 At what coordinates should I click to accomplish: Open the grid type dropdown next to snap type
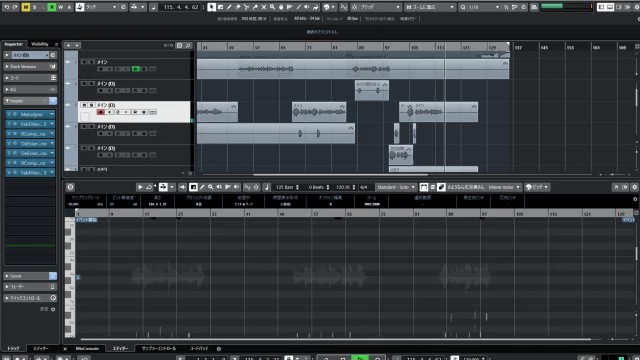coord(429,7)
